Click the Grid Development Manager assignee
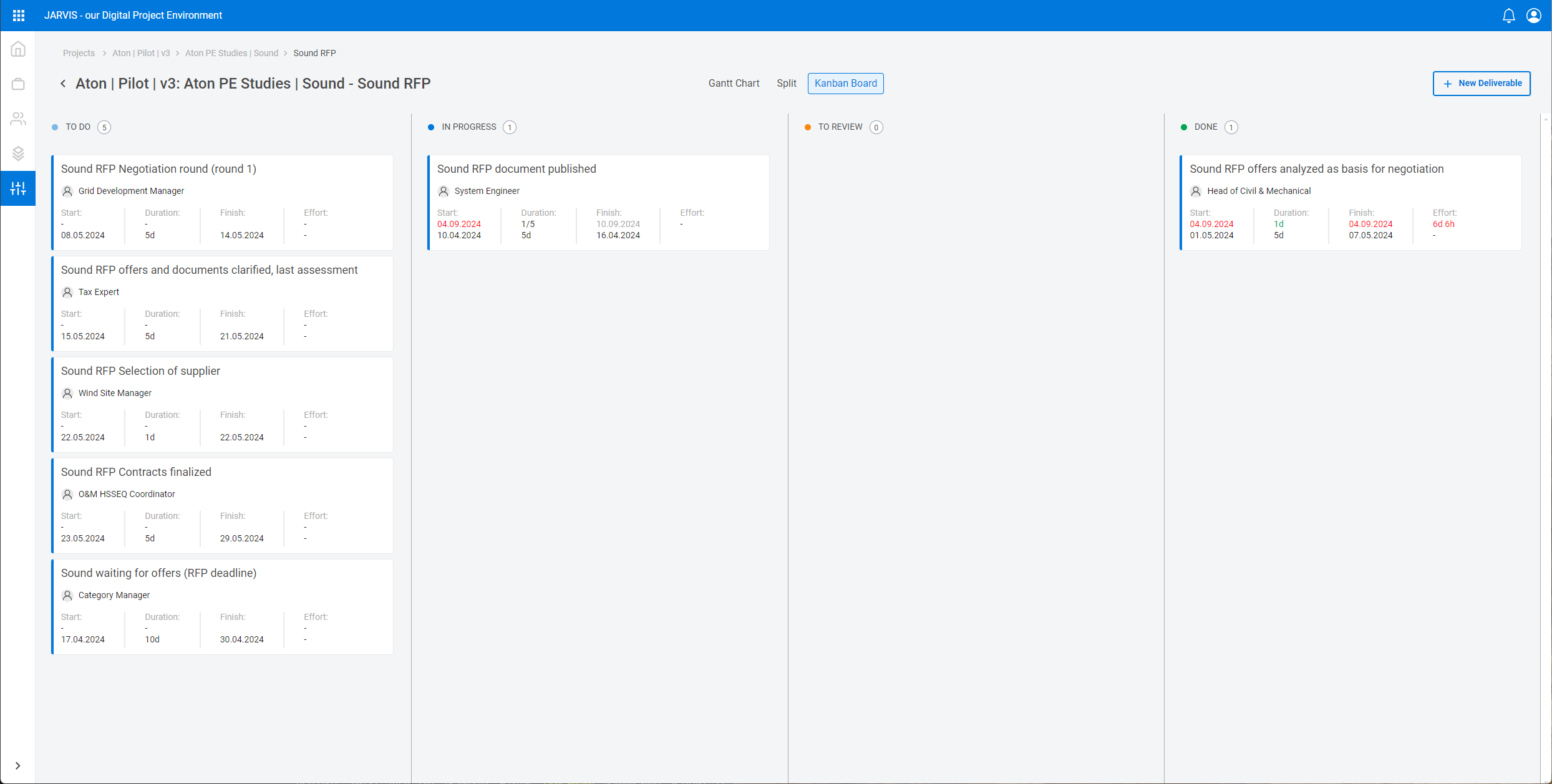 tap(131, 191)
